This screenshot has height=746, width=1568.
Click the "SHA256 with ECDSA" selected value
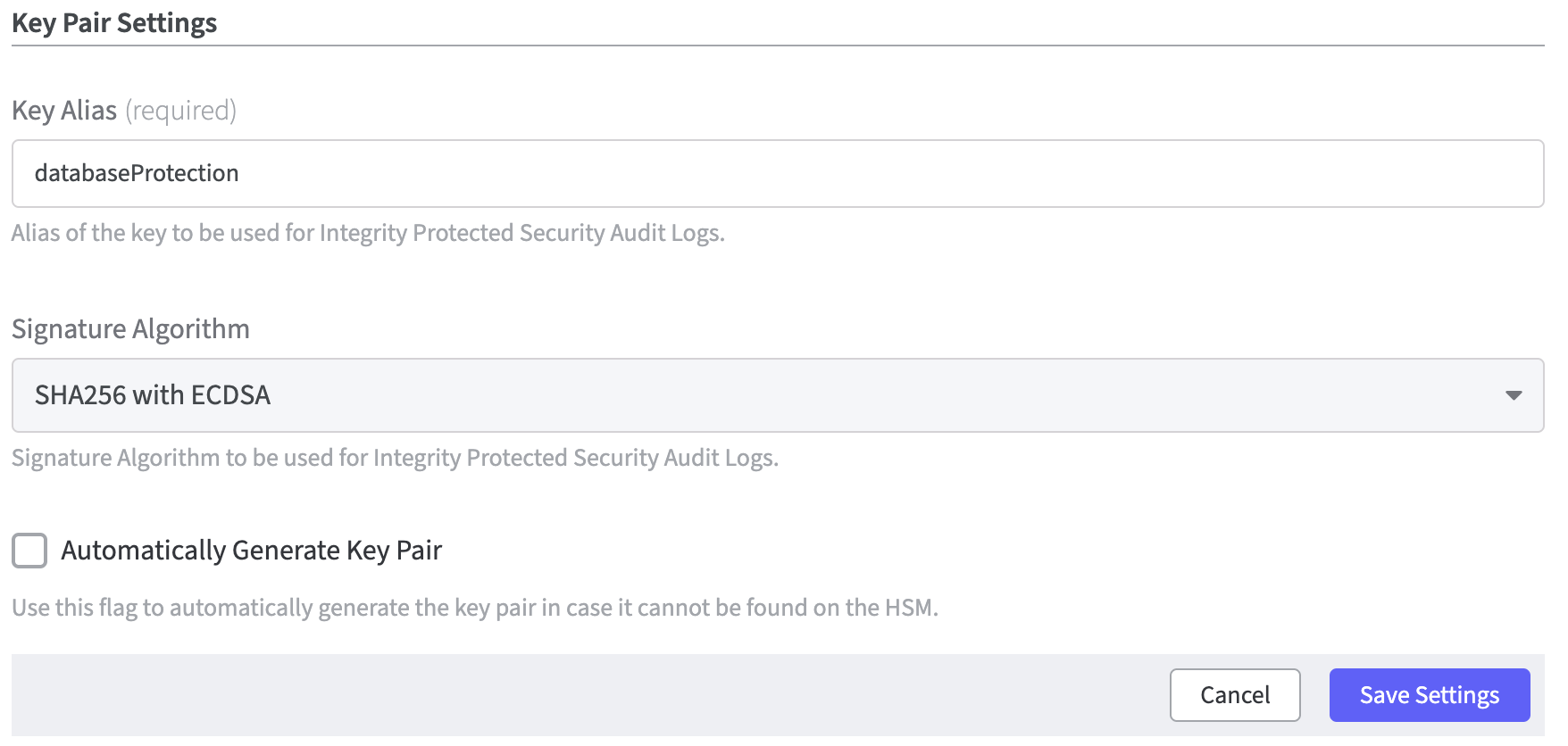point(153,395)
